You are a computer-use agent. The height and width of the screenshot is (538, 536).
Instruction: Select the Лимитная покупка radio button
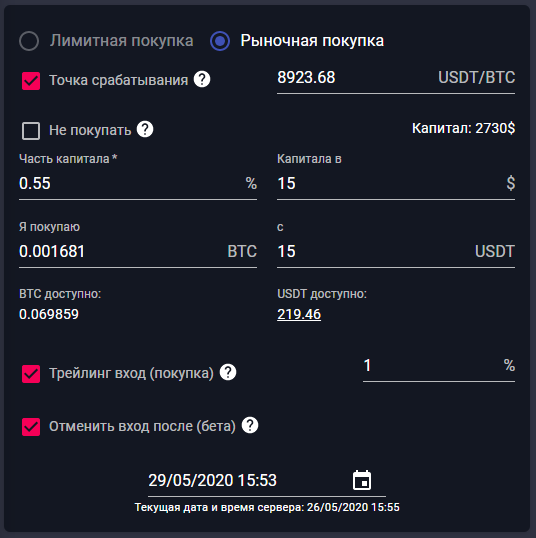click(x=29, y=41)
